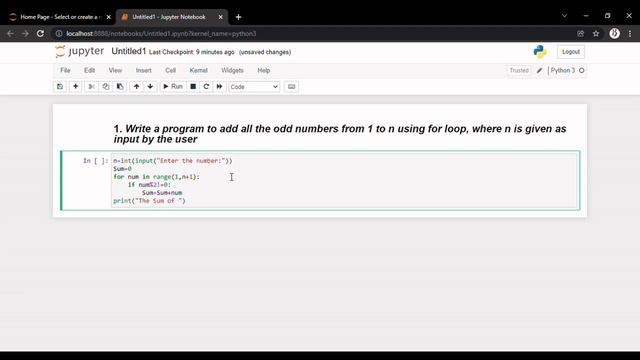The width and height of the screenshot is (640, 360).
Task: Click inside the code cell editor
Action: click(345, 180)
